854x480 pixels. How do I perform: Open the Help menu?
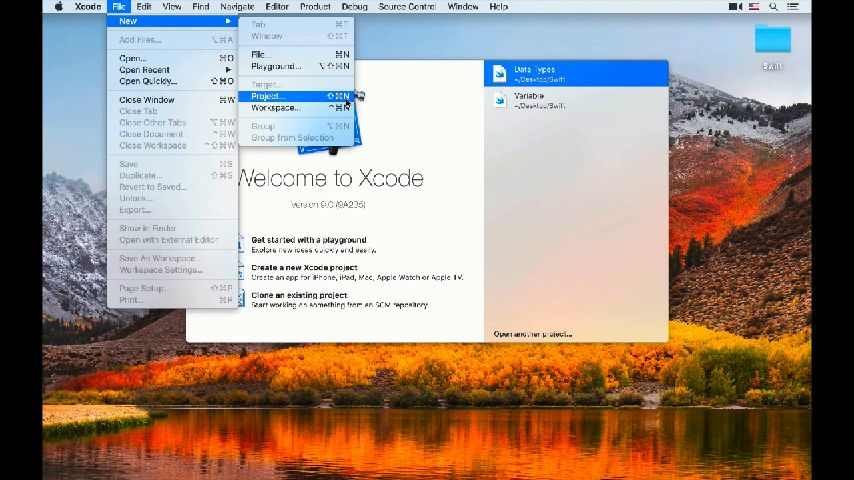[498, 7]
